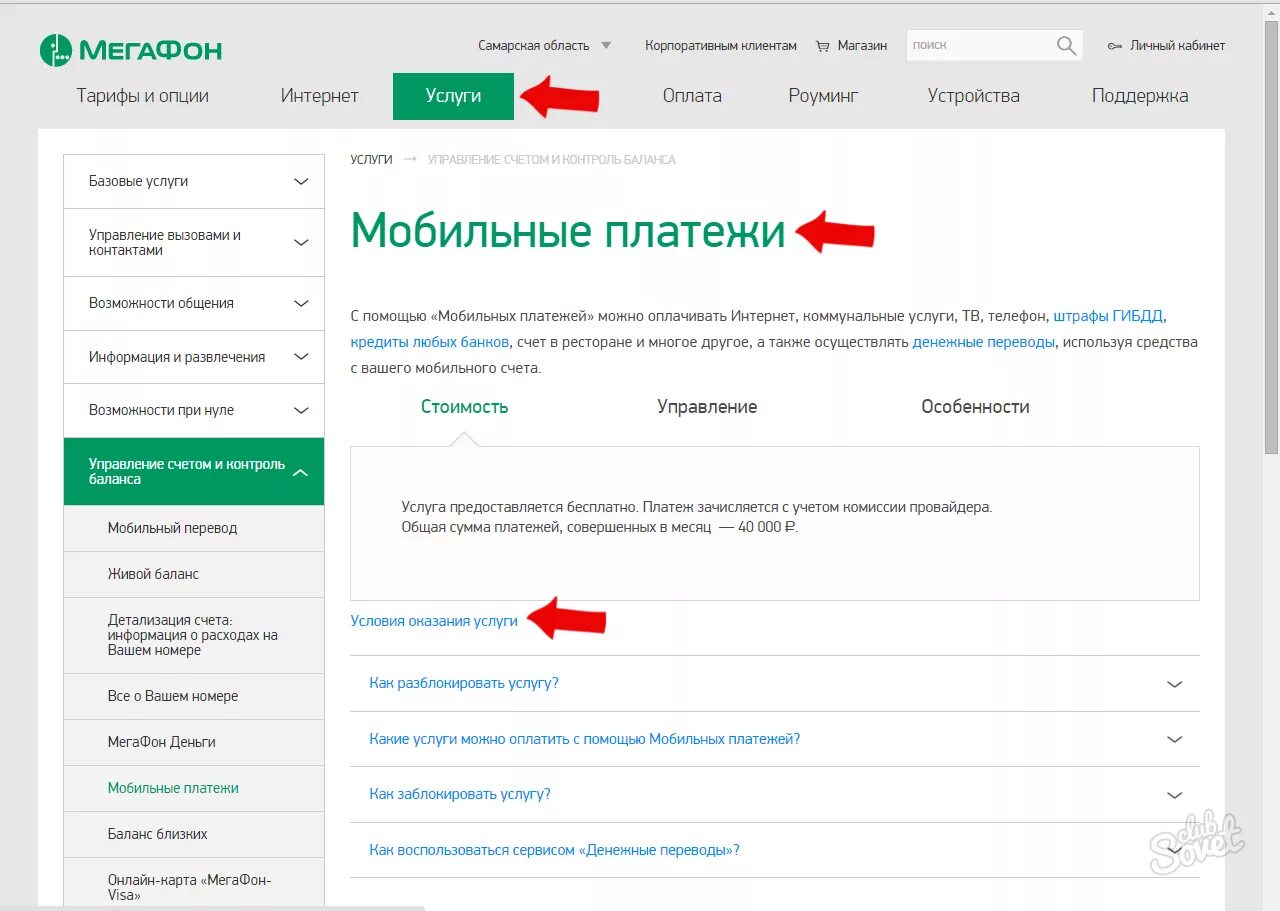Click Управление счетом и контроль баланса breadcrumb
This screenshot has height=911, width=1280.
(552, 160)
